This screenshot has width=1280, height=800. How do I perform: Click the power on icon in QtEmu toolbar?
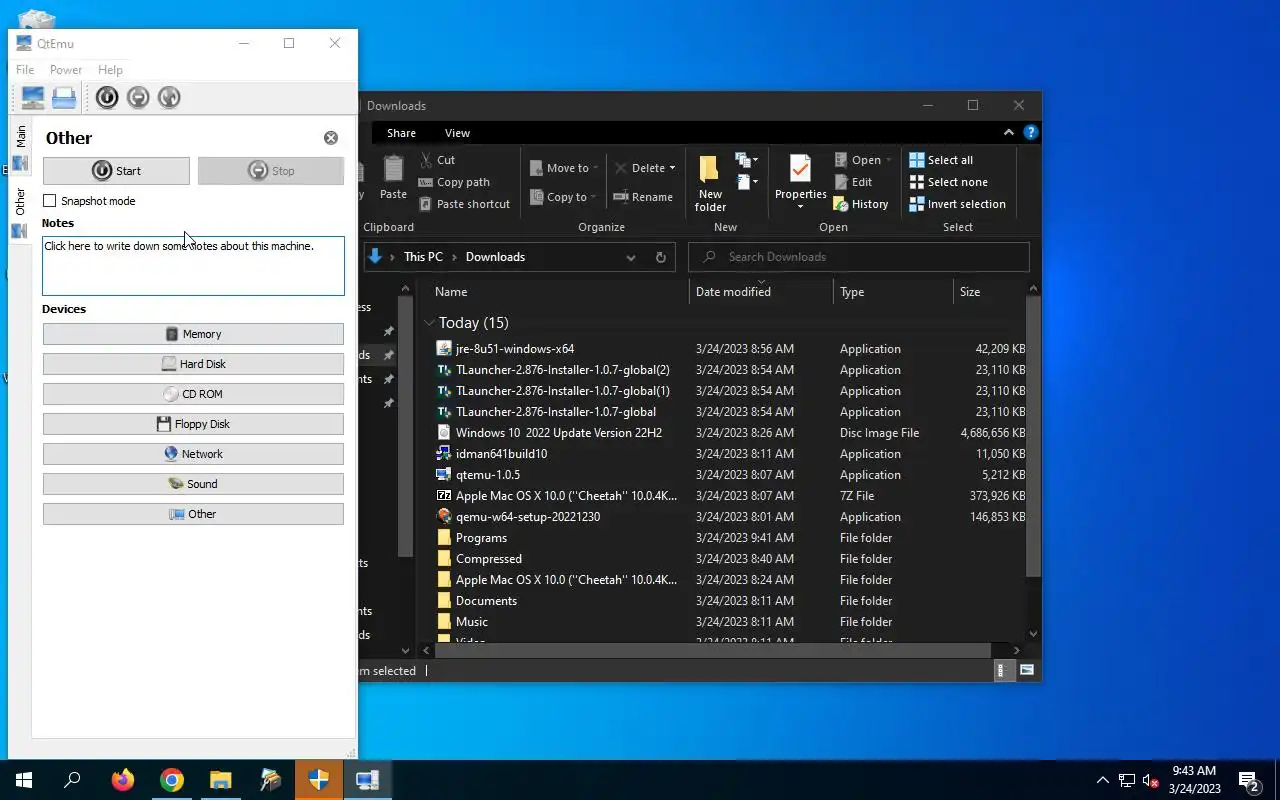point(107,97)
